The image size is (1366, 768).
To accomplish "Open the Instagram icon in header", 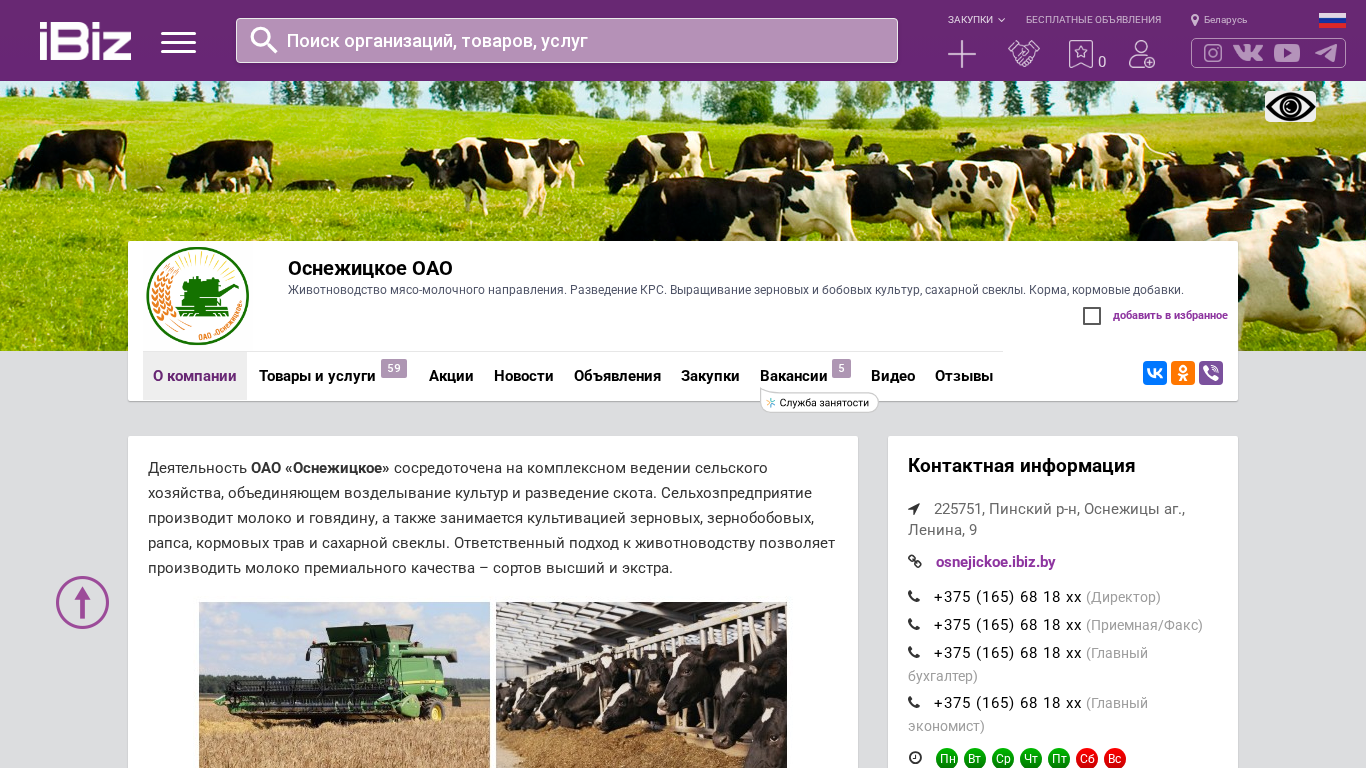I will [1213, 53].
